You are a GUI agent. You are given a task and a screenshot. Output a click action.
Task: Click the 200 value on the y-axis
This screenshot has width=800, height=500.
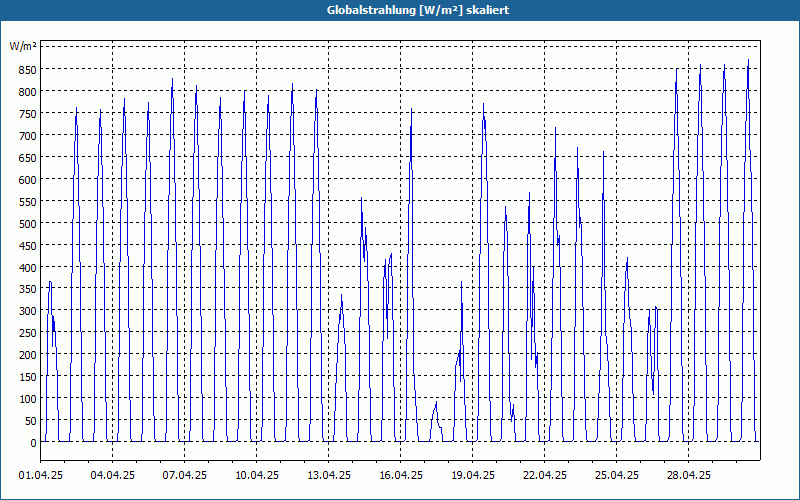point(28,355)
